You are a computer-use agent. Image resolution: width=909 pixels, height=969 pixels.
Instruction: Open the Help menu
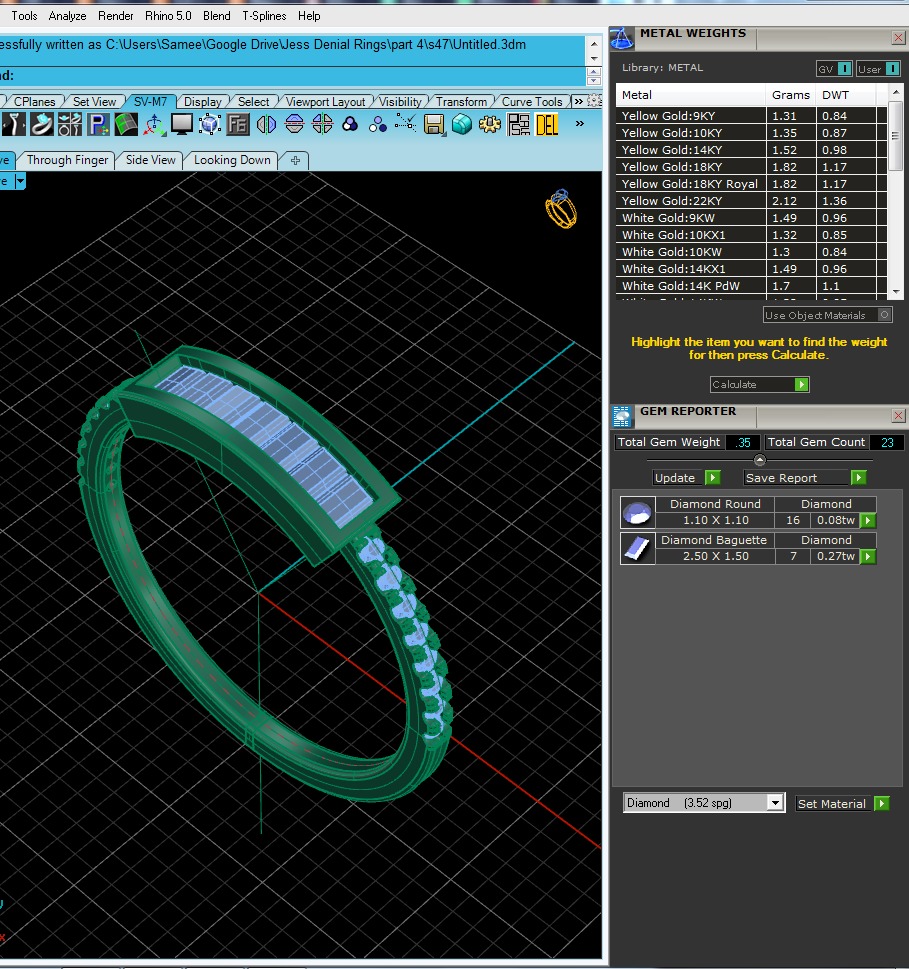click(x=309, y=15)
